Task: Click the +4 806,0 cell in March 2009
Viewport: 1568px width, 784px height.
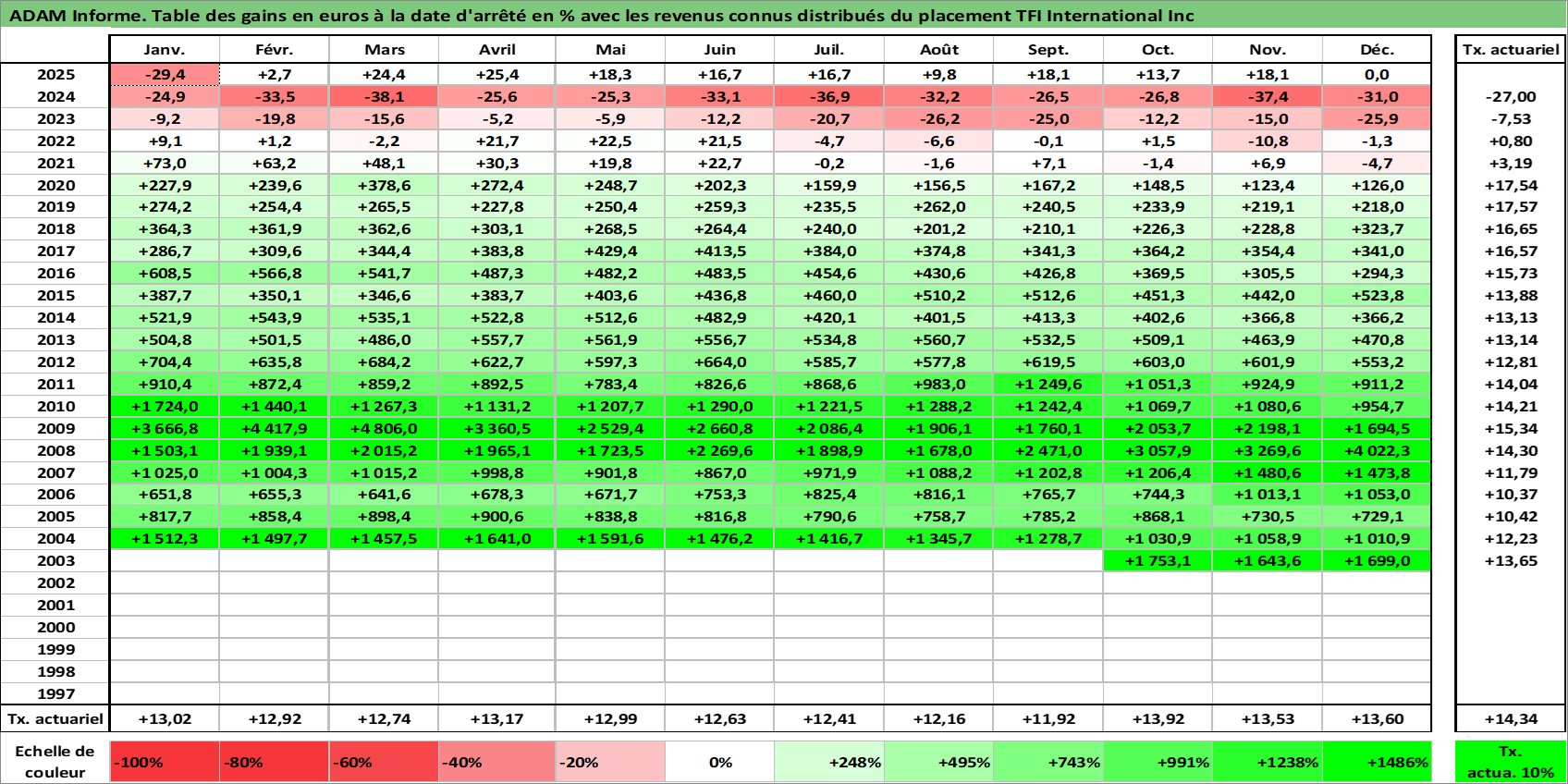Action: [x=384, y=429]
